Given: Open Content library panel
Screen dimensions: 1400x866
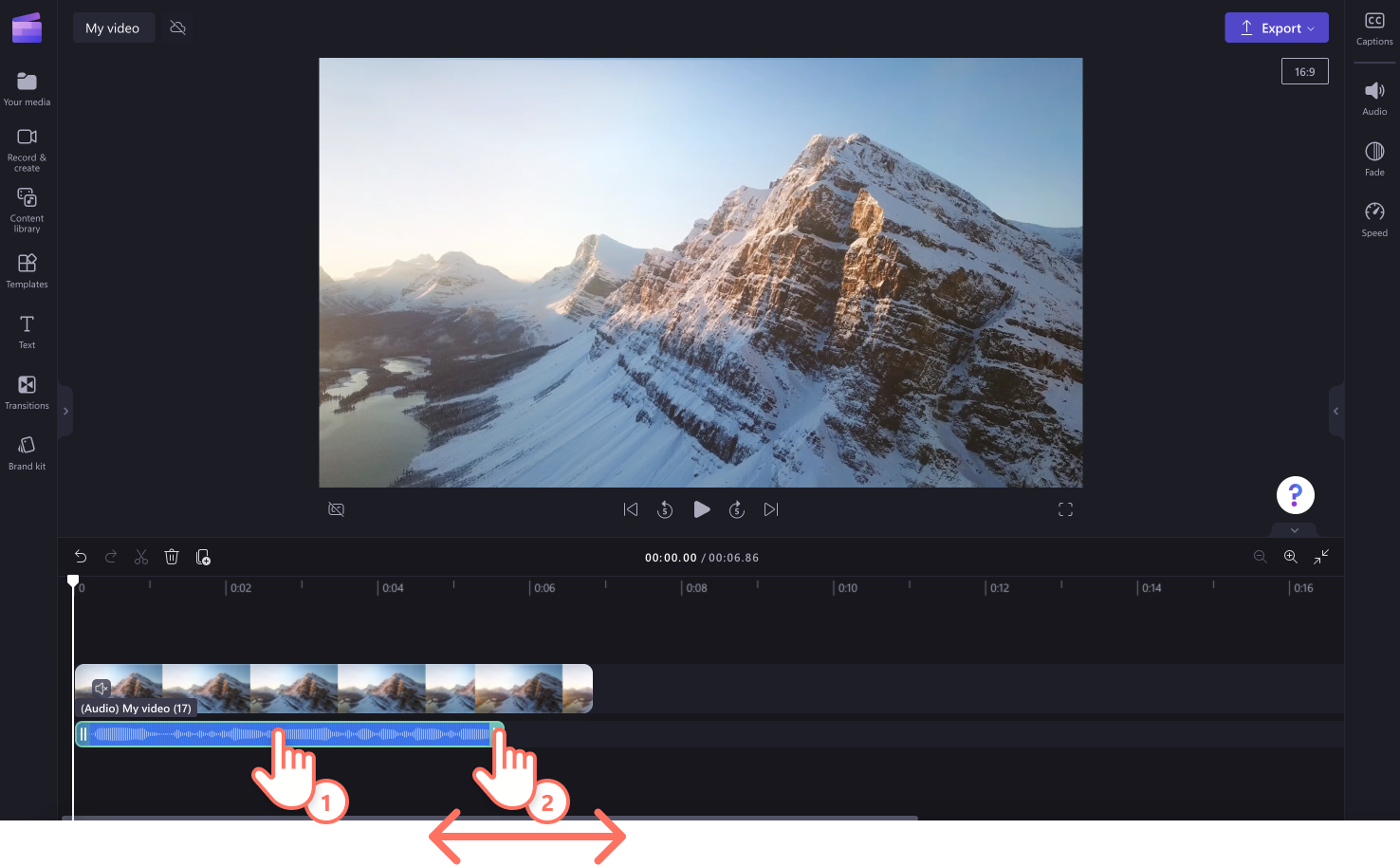Looking at the screenshot, I should coord(27,210).
